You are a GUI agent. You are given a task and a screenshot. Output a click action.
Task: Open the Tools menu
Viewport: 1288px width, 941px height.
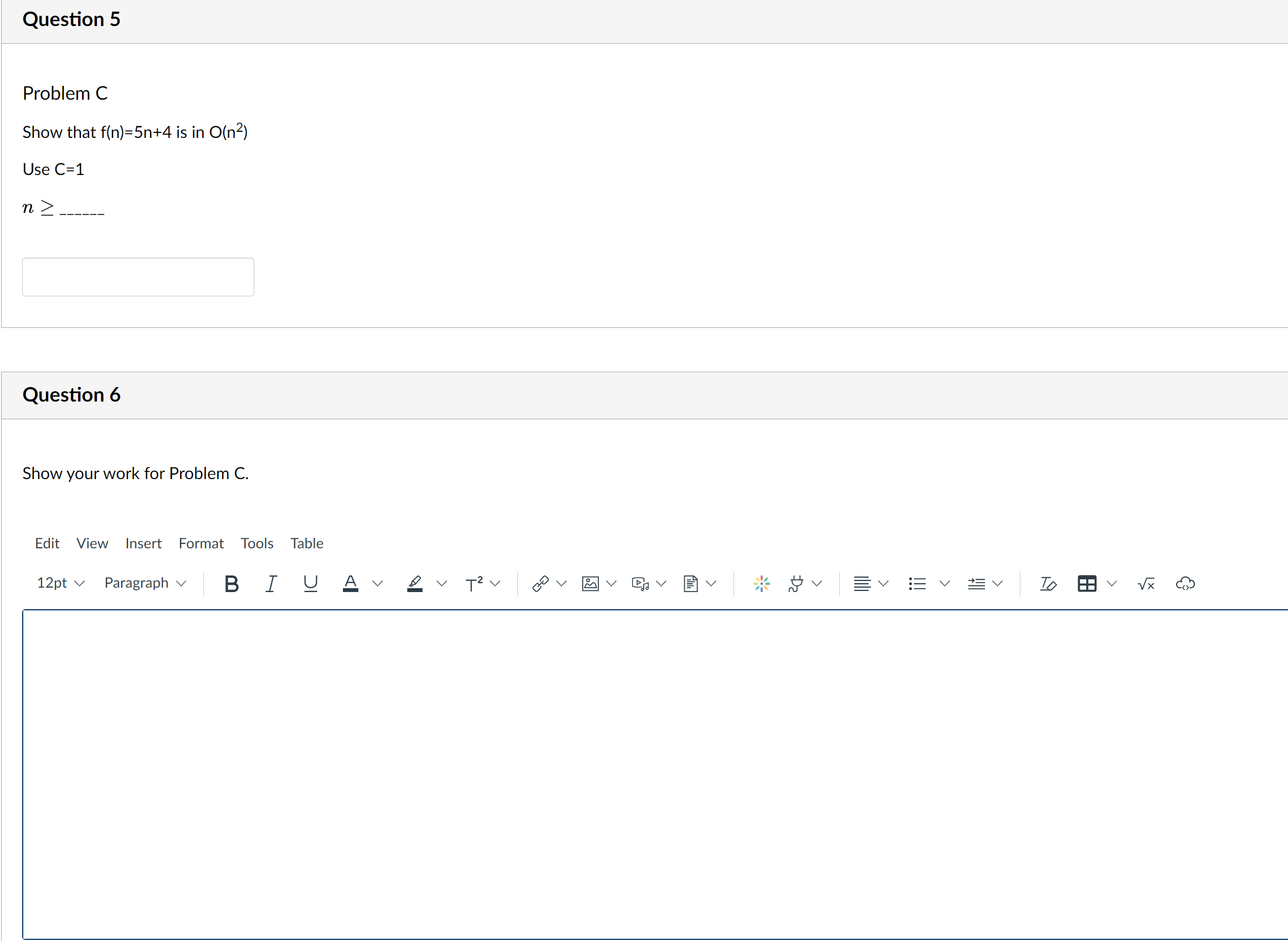point(257,543)
